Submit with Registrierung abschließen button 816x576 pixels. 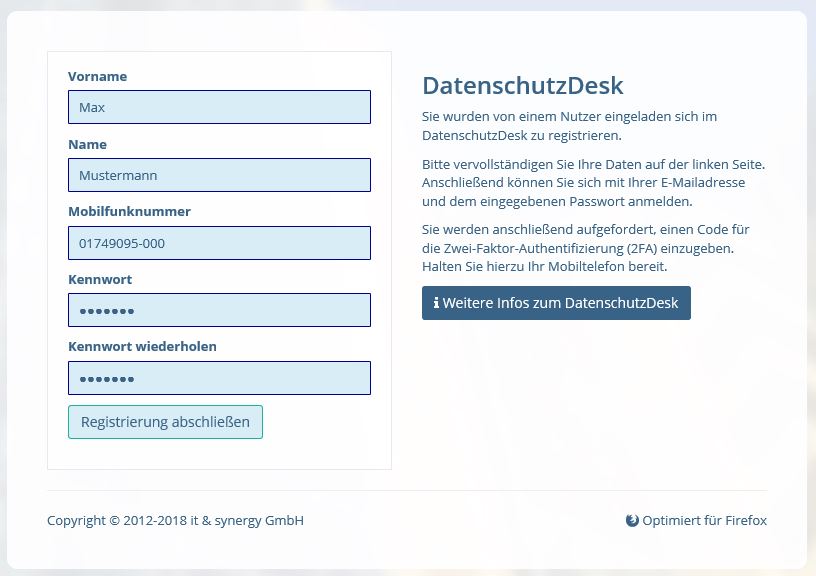[x=165, y=422]
